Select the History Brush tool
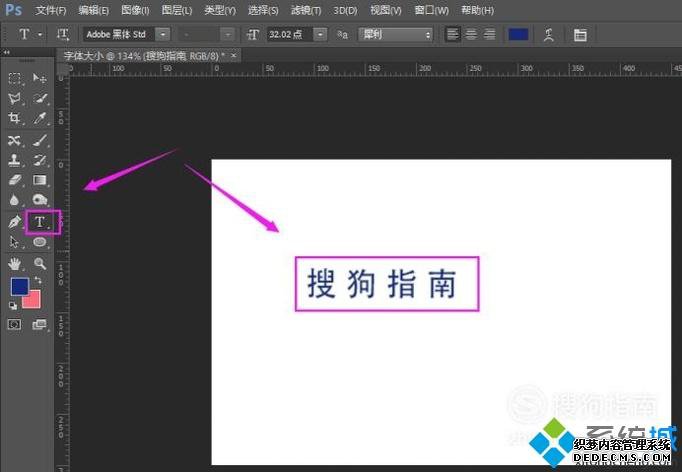Screen dimensions: 682x472 (x=40, y=160)
